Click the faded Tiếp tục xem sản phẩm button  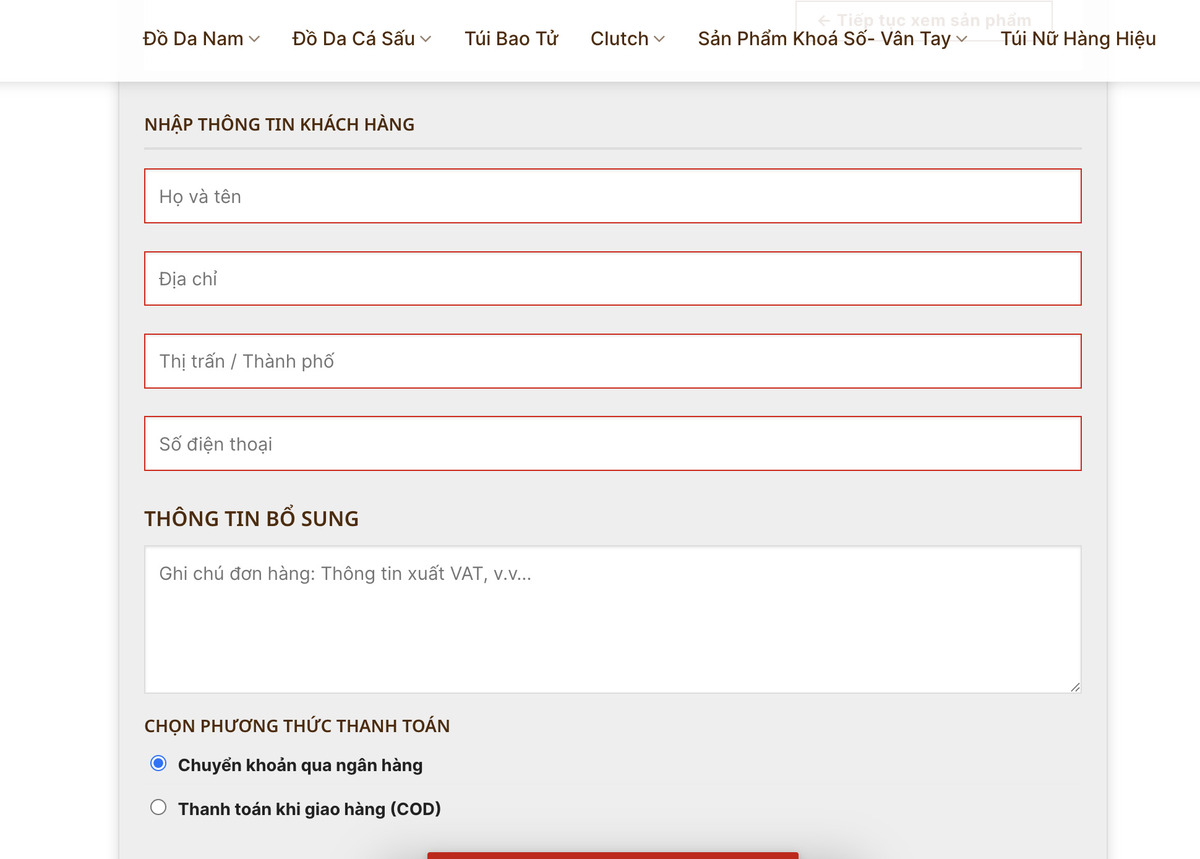click(924, 20)
